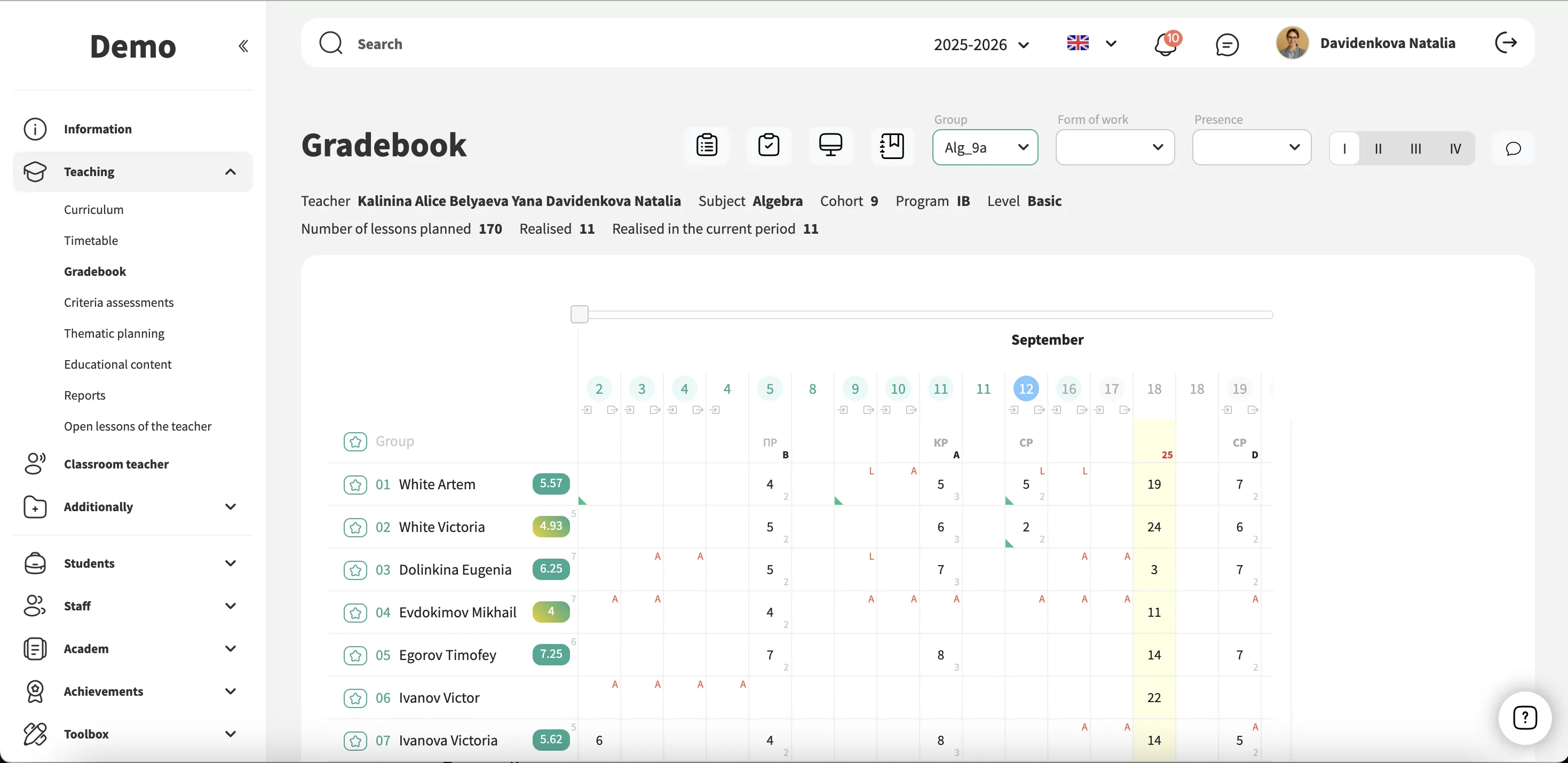Image resolution: width=1568 pixels, height=763 pixels.
Task: Toggle star for White Artem
Action: (355, 485)
